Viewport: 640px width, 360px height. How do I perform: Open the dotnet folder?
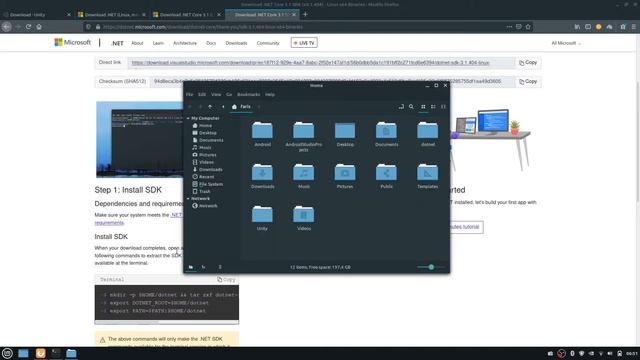click(x=427, y=134)
